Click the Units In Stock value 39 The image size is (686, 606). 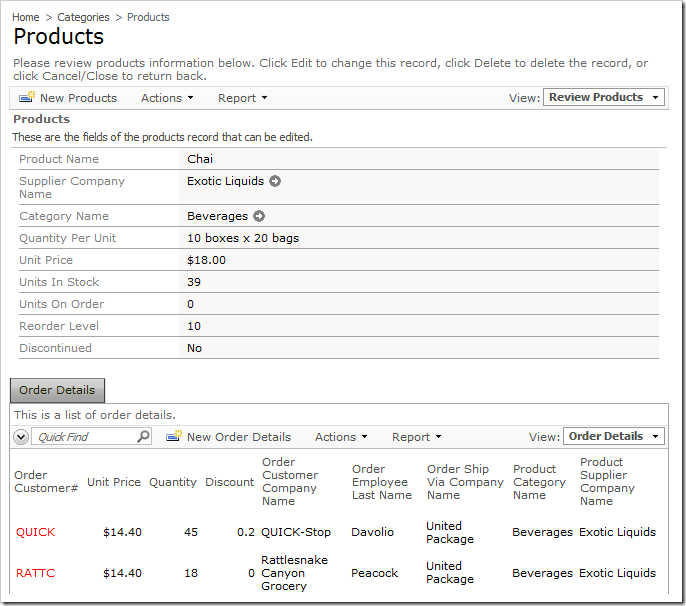coord(194,282)
